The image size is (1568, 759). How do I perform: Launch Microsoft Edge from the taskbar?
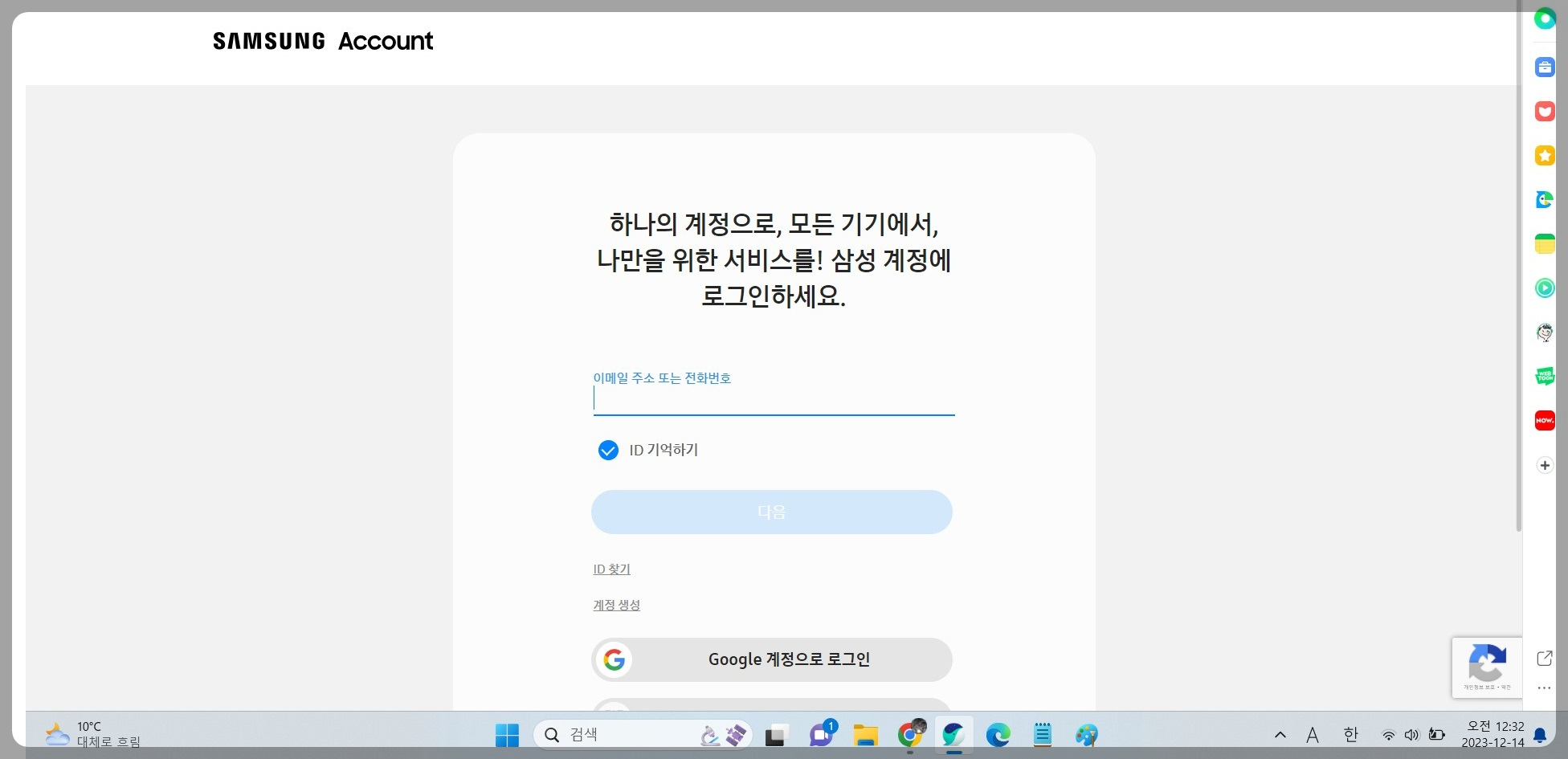pos(998,734)
